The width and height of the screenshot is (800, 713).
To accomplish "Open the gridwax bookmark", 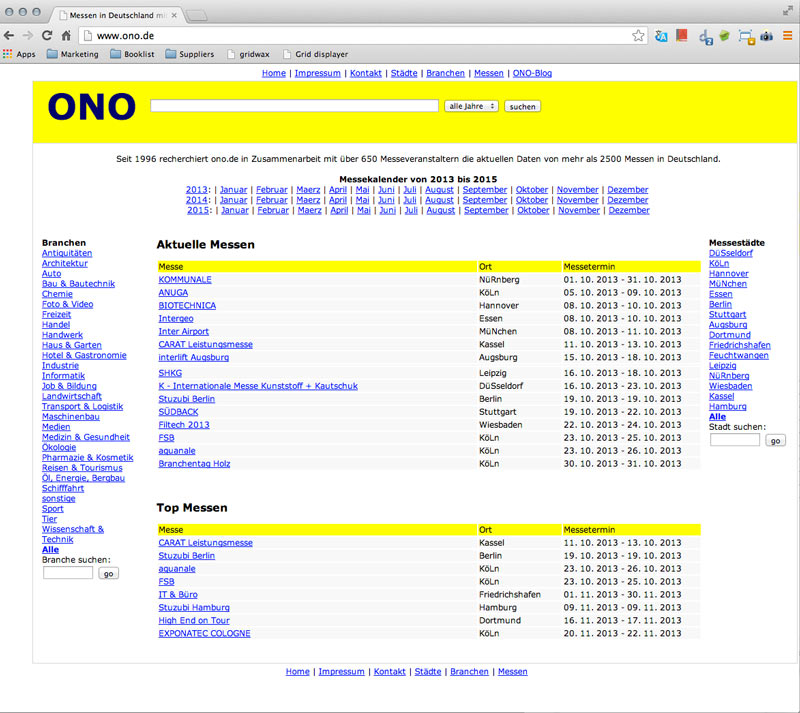I will pos(248,54).
